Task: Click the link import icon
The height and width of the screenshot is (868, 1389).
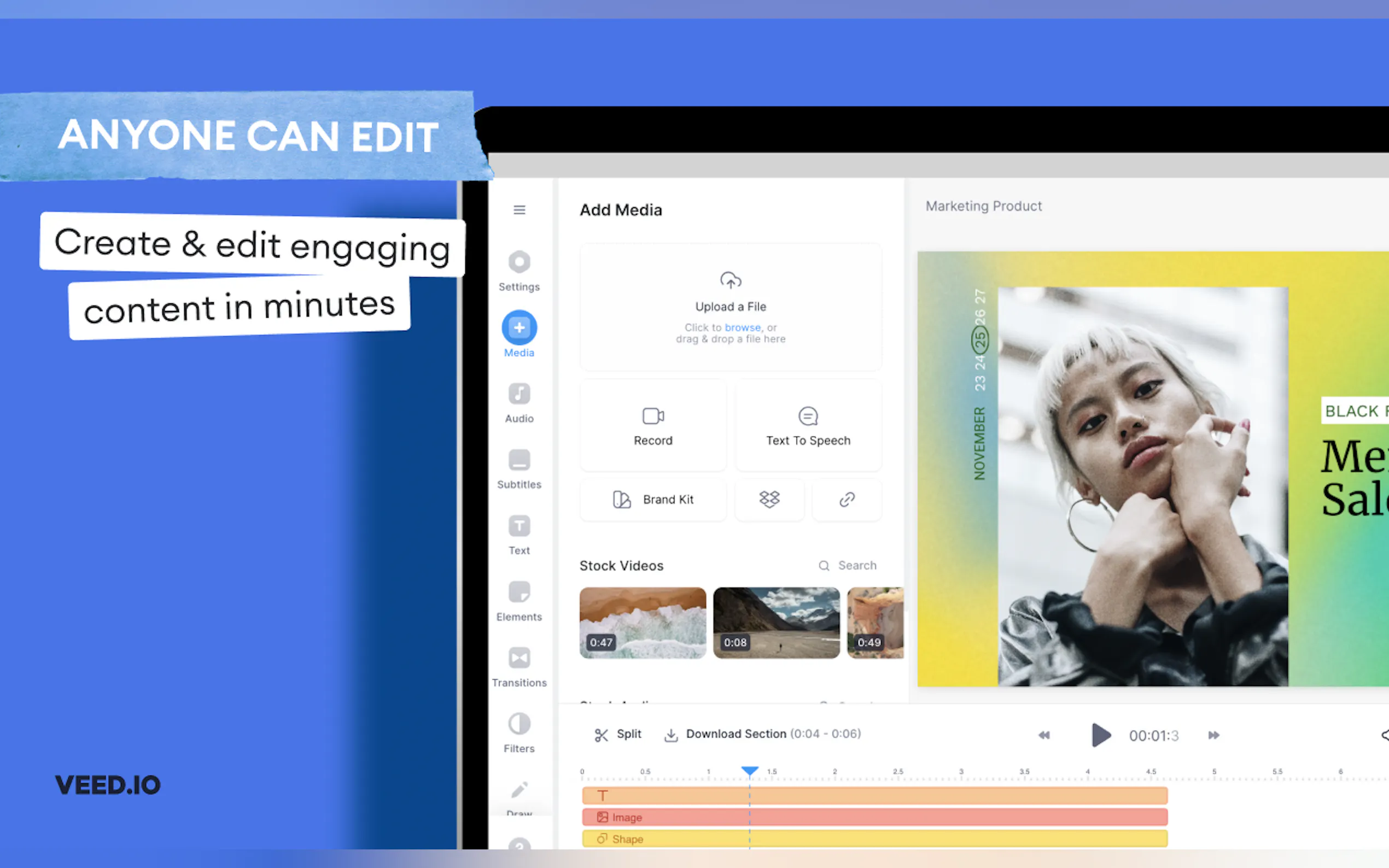Action: [x=847, y=500]
